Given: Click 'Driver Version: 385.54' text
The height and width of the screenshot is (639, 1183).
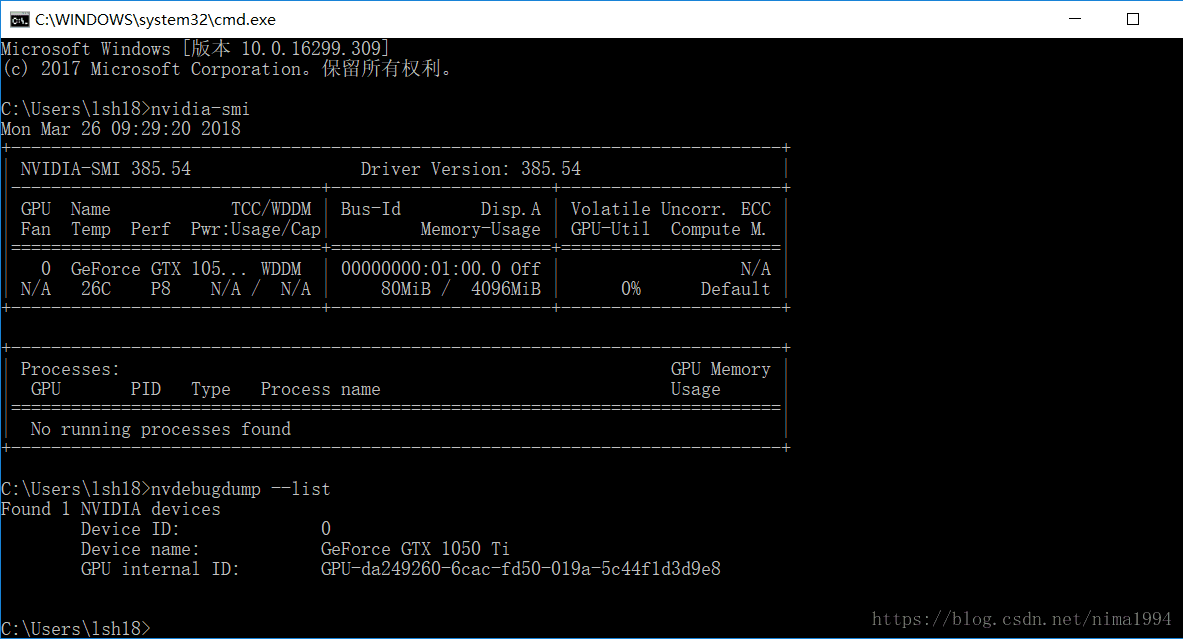Looking at the screenshot, I should [x=471, y=169].
